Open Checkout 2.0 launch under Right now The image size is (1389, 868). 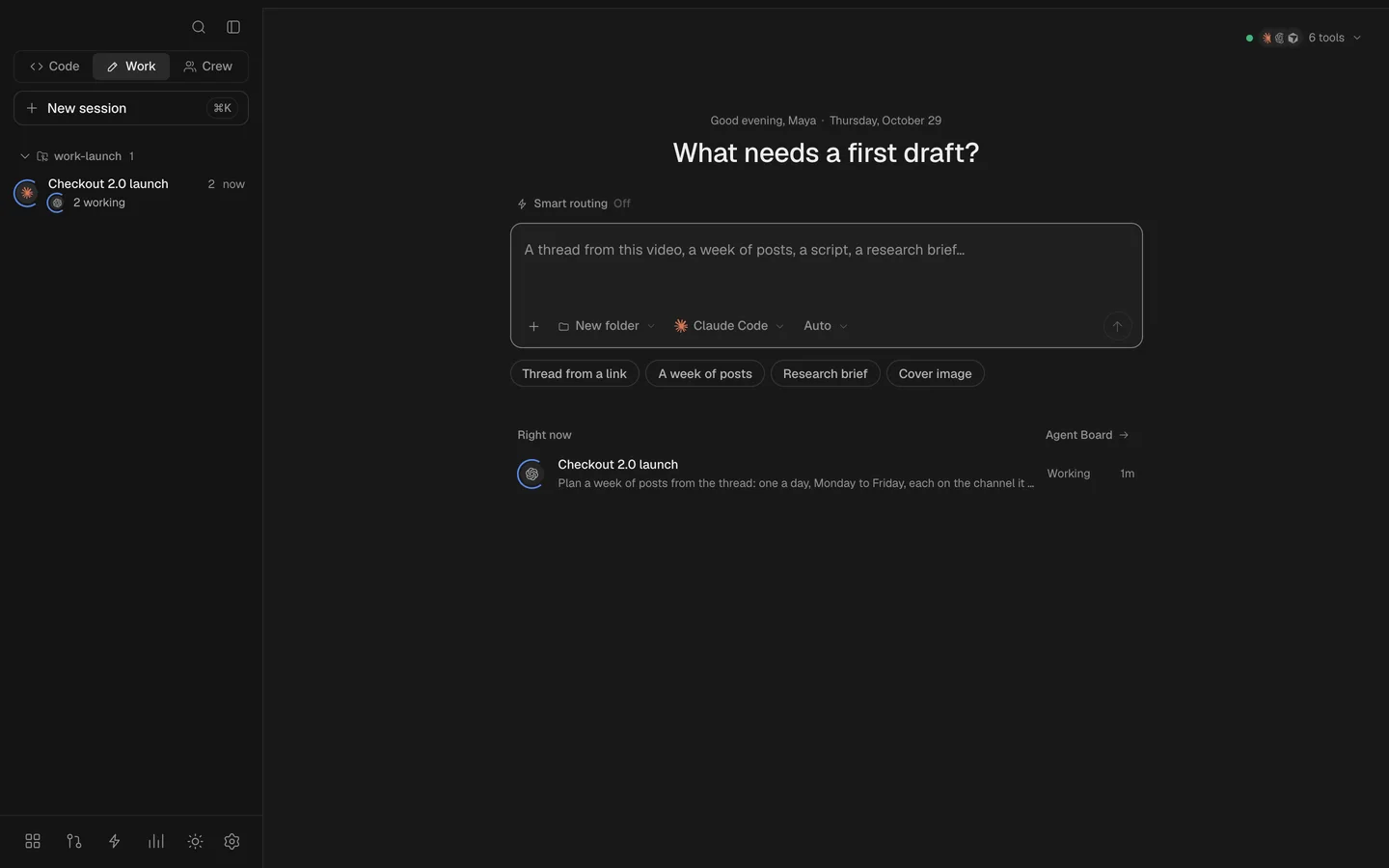coord(827,474)
